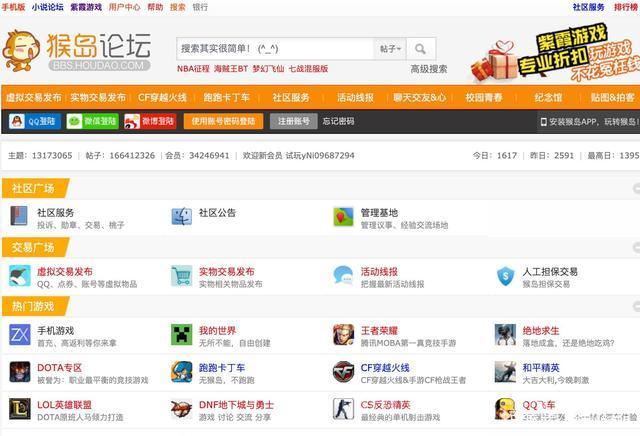Click the 今日: 1617 statistic
The image size is (640, 436).
tap(495, 156)
